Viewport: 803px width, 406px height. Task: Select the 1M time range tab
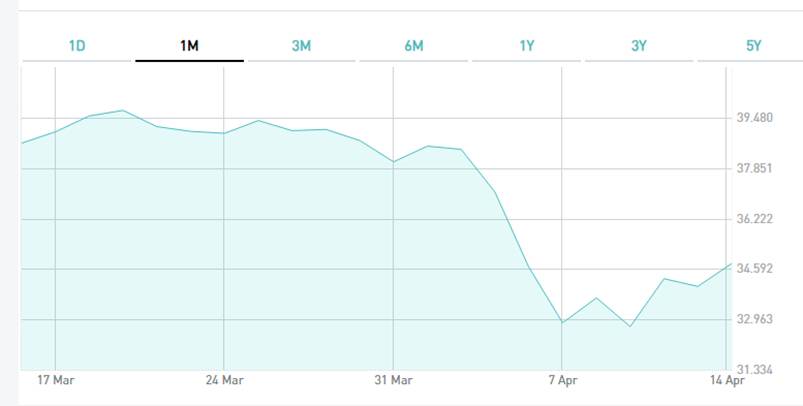point(189,46)
